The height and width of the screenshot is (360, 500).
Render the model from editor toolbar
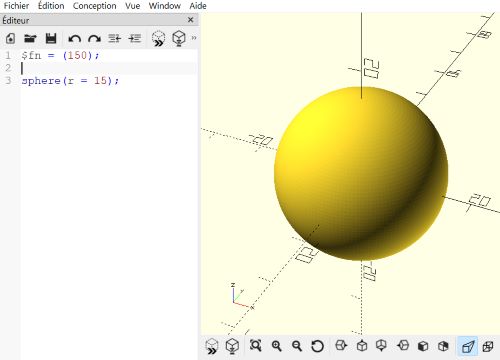pyautogui.click(x=179, y=39)
